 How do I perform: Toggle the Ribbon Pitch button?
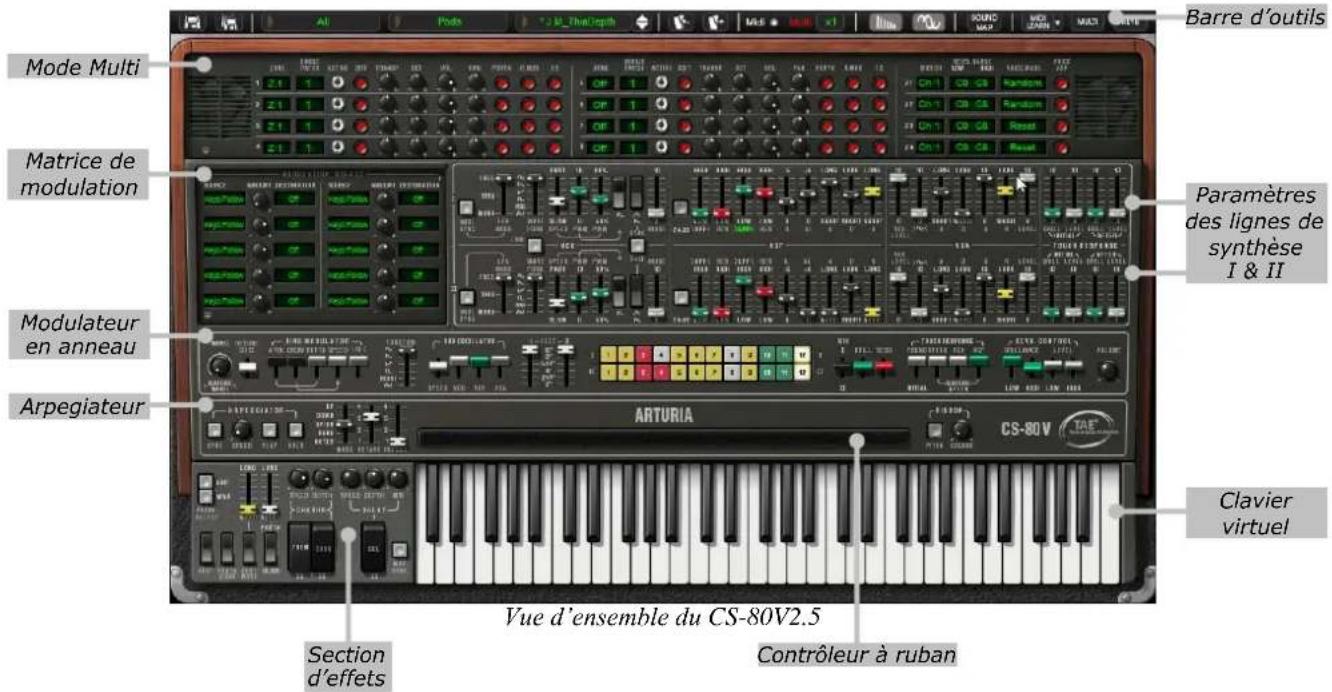[x=933, y=431]
